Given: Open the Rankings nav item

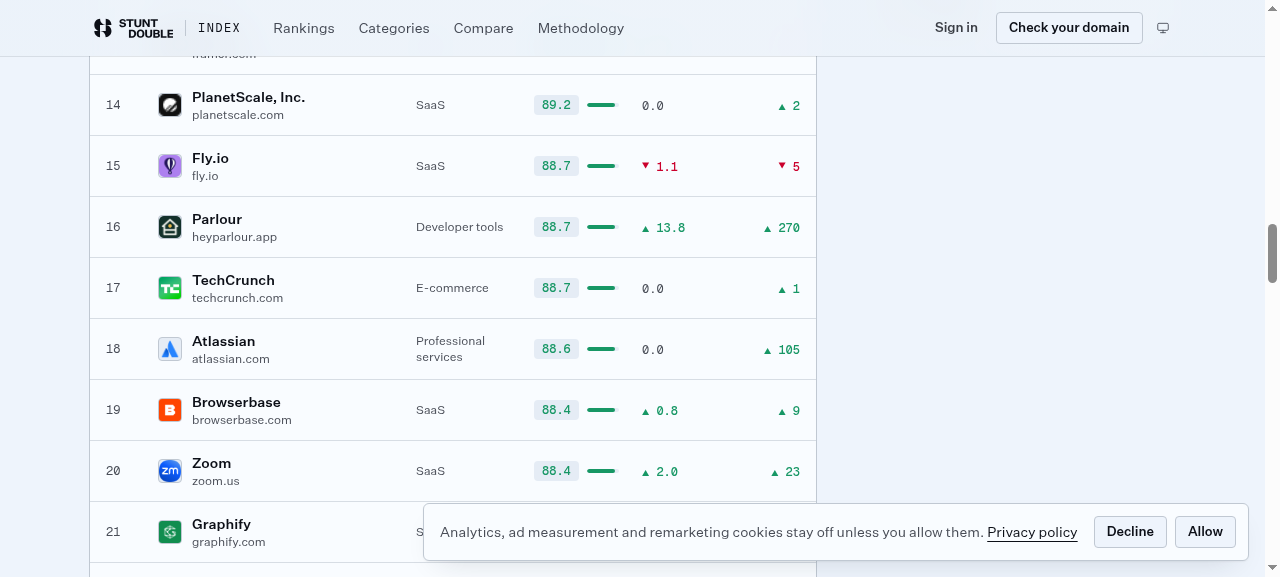Looking at the screenshot, I should (304, 28).
